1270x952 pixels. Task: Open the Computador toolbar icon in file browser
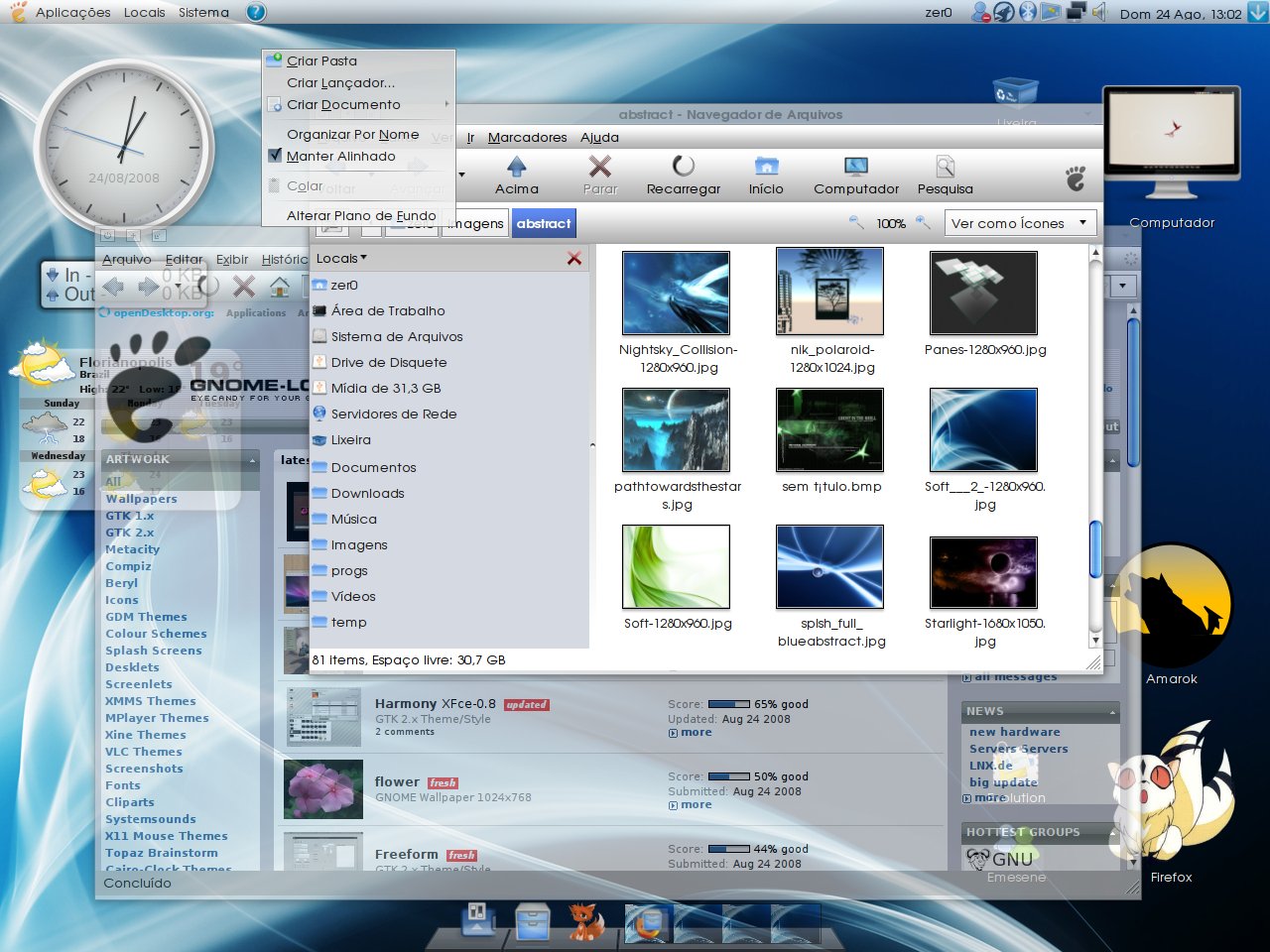pyautogui.click(x=855, y=166)
